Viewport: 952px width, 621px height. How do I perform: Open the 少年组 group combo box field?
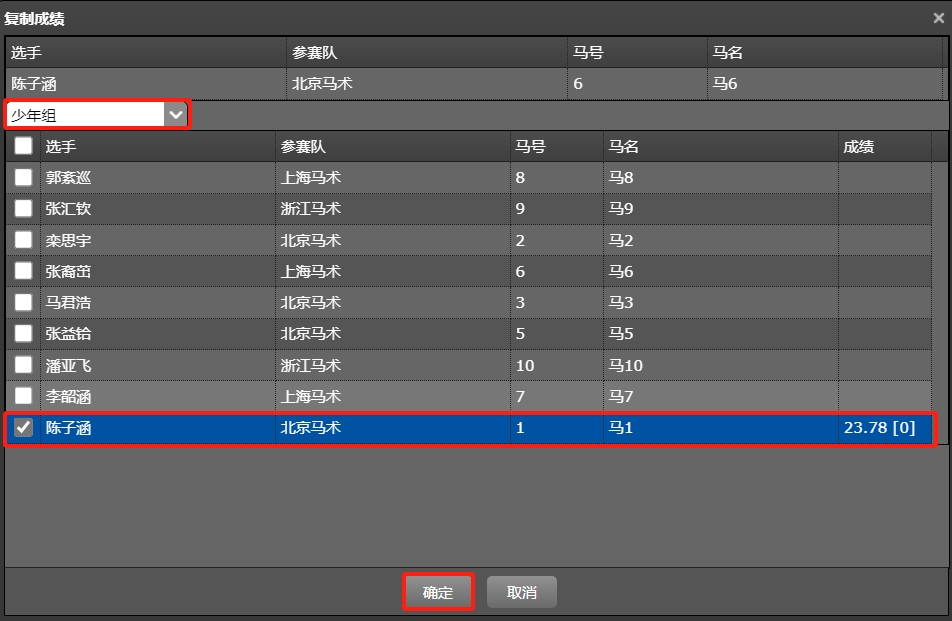[85, 115]
